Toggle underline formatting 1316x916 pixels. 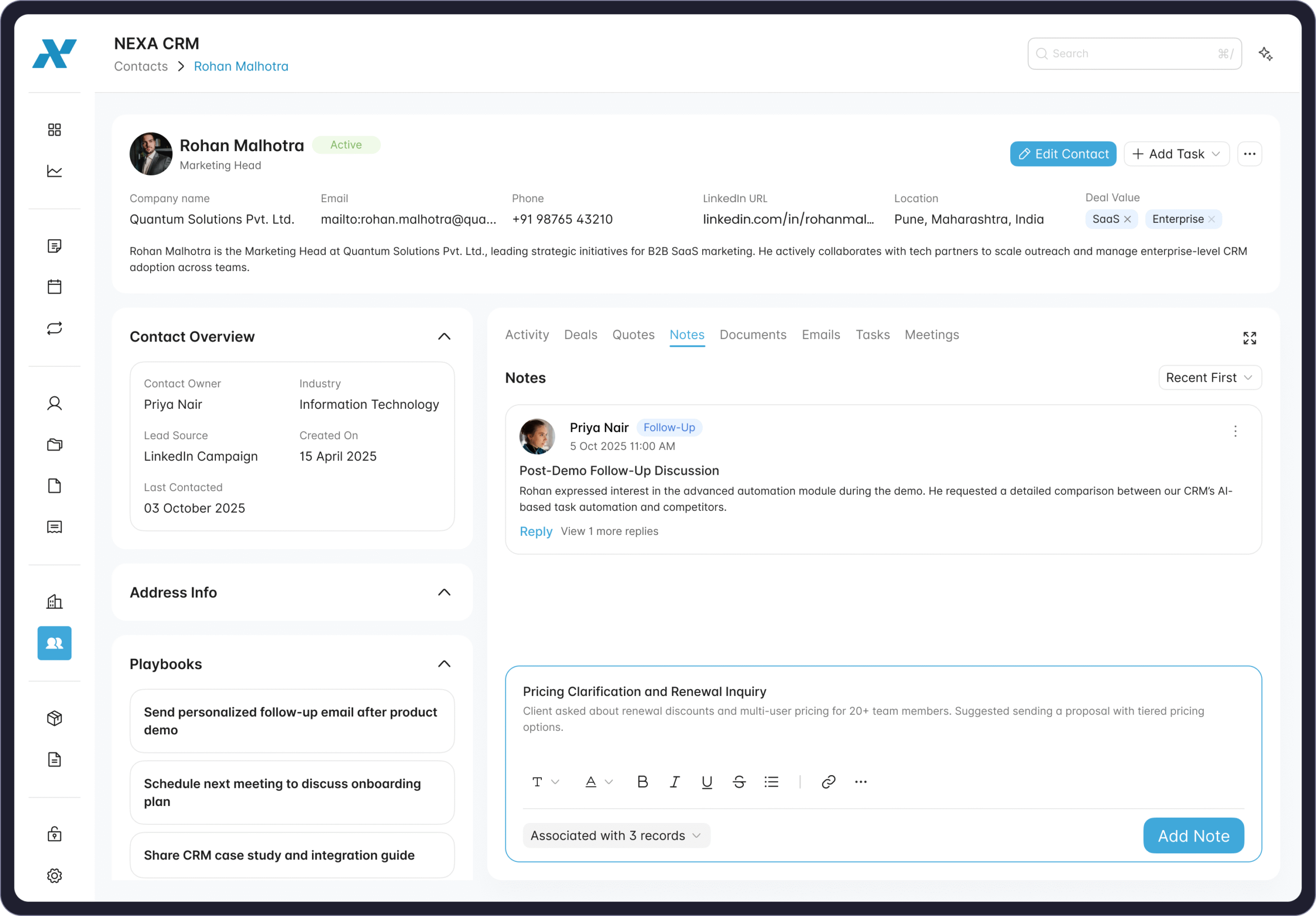(x=707, y=782)
